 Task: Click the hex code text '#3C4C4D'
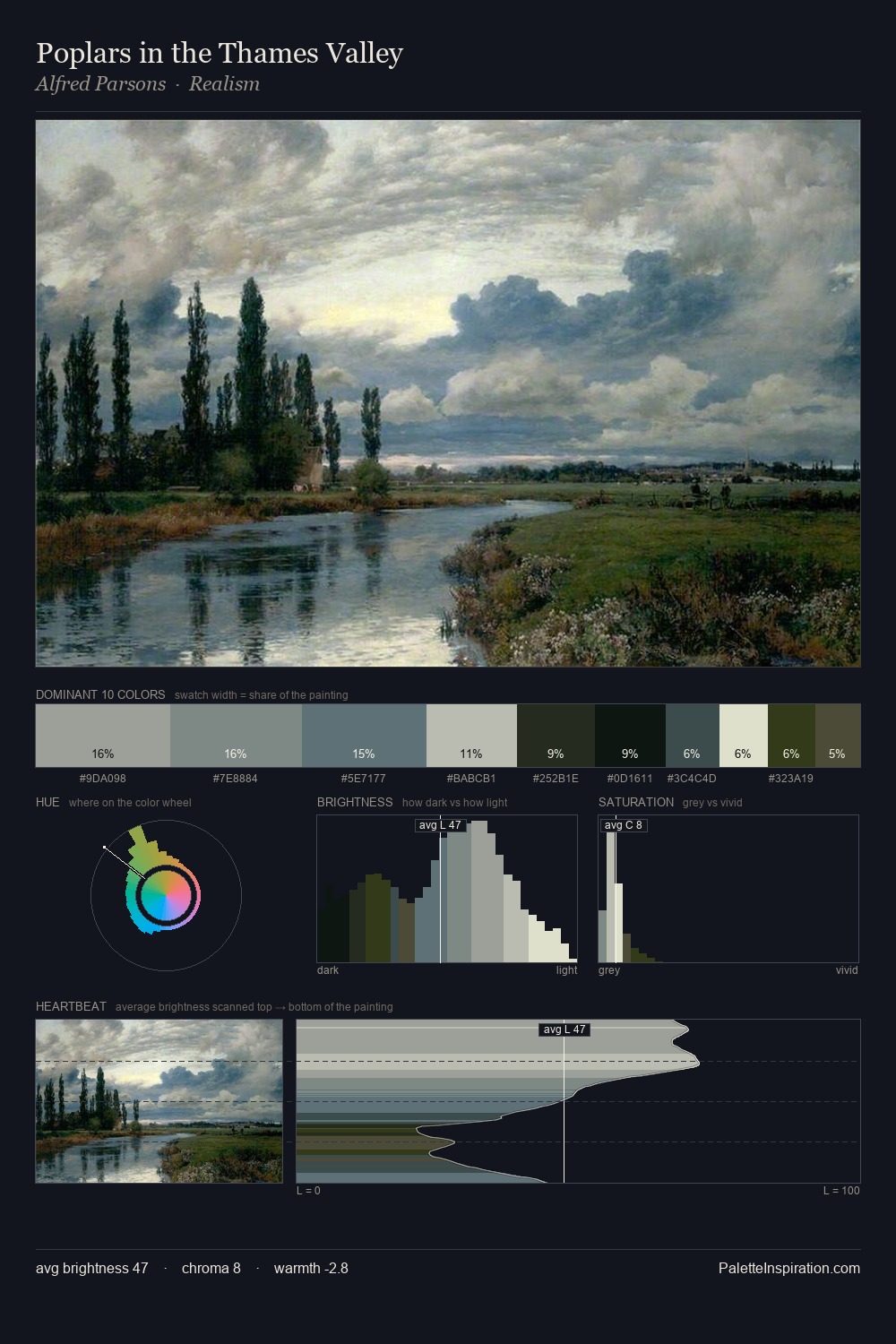(692, 779)
